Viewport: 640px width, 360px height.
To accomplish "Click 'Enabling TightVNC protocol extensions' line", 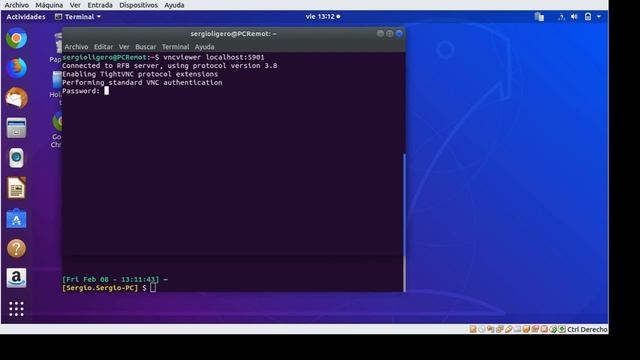I will (x=140, y=74).
